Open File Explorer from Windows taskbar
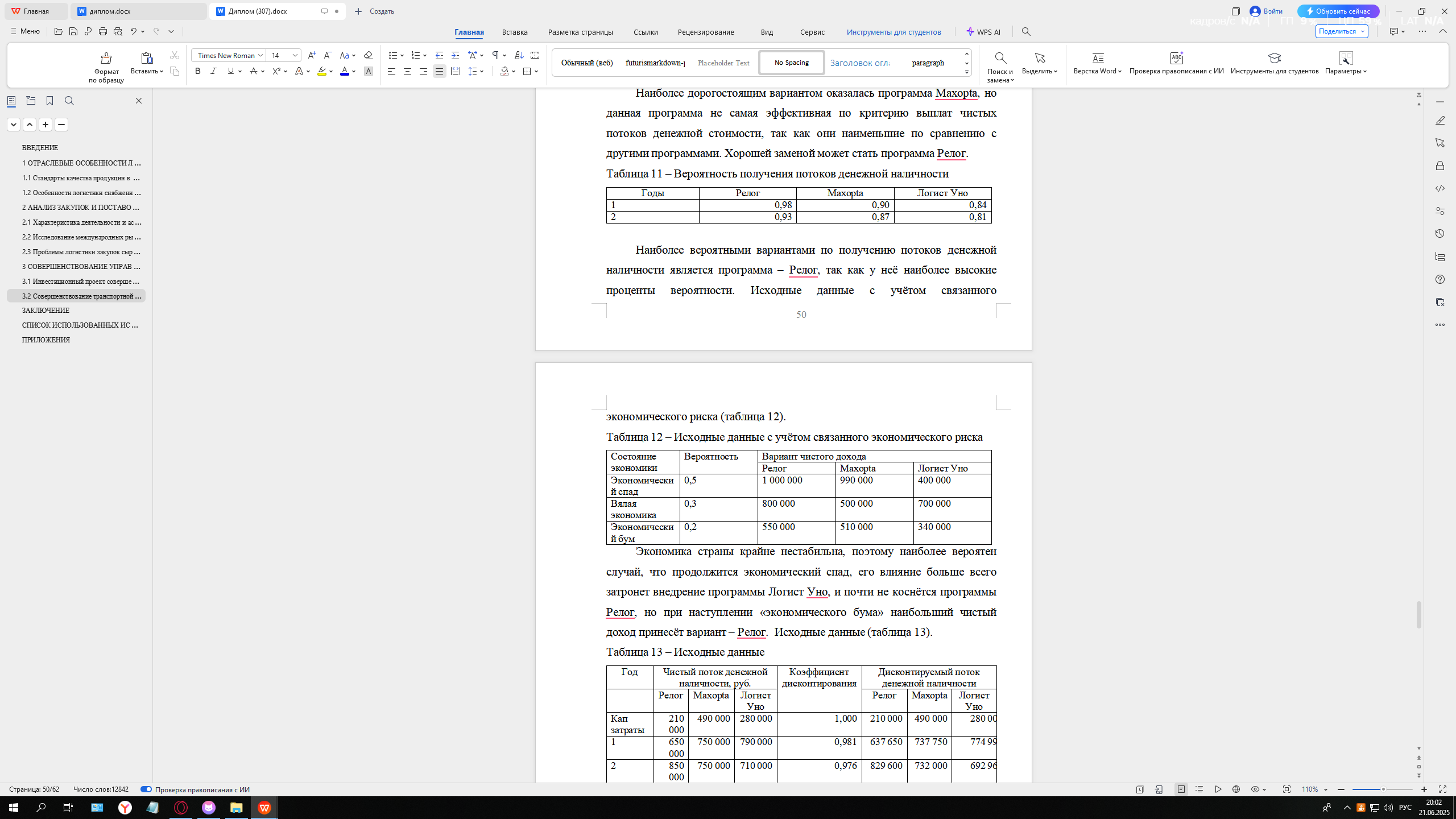The width and height of the screenshot is (1456, 819). click(236, 808)
